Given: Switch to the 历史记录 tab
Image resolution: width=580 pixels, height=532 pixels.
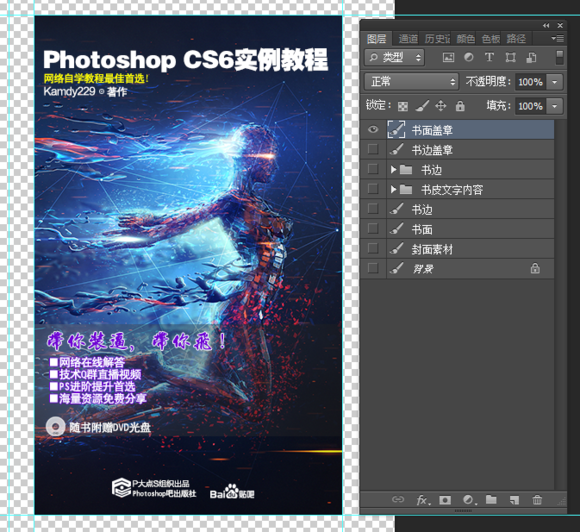Looking at the screenshot, I should tap(437, 38).
